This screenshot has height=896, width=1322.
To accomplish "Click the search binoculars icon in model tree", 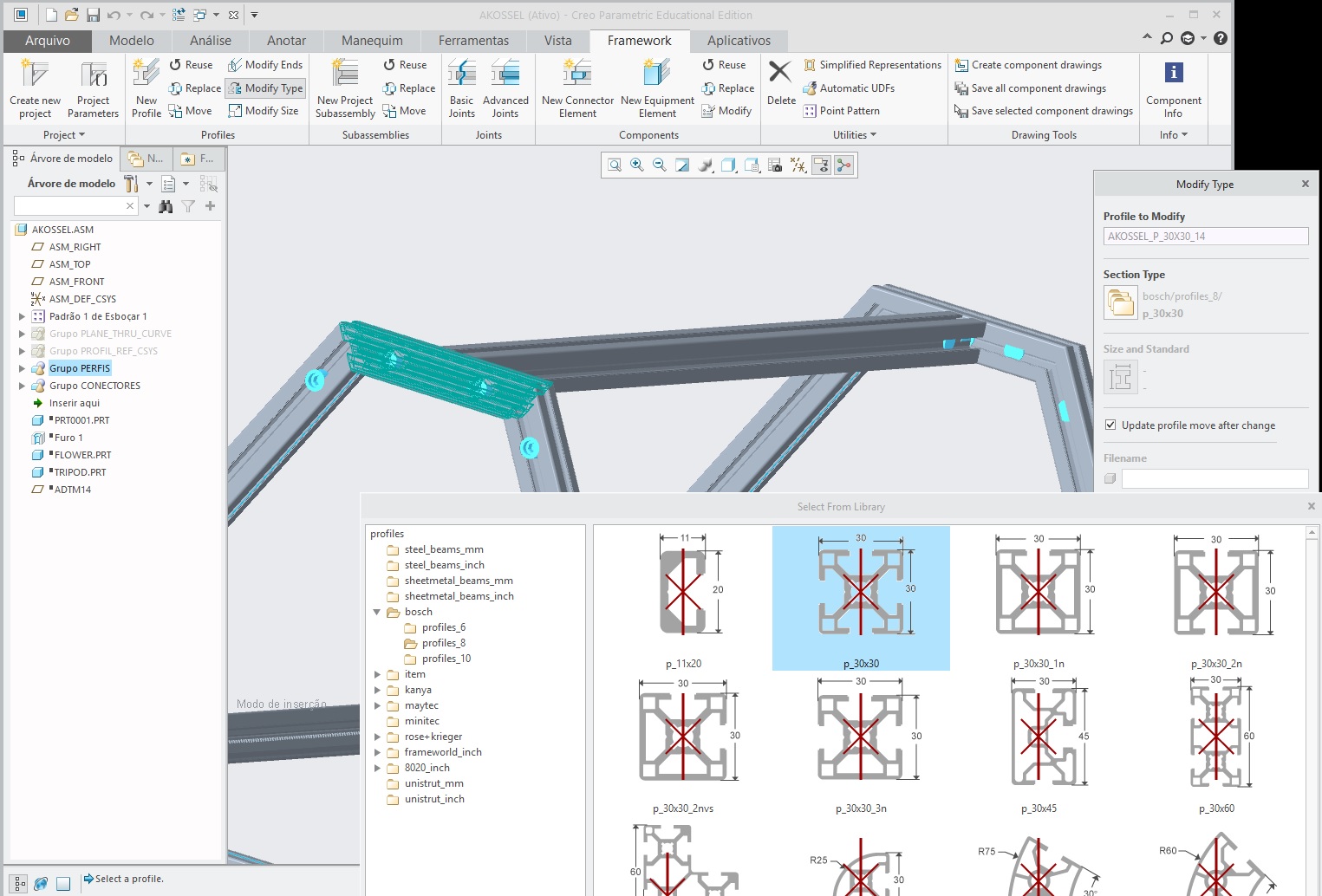I will pos(166,206).
